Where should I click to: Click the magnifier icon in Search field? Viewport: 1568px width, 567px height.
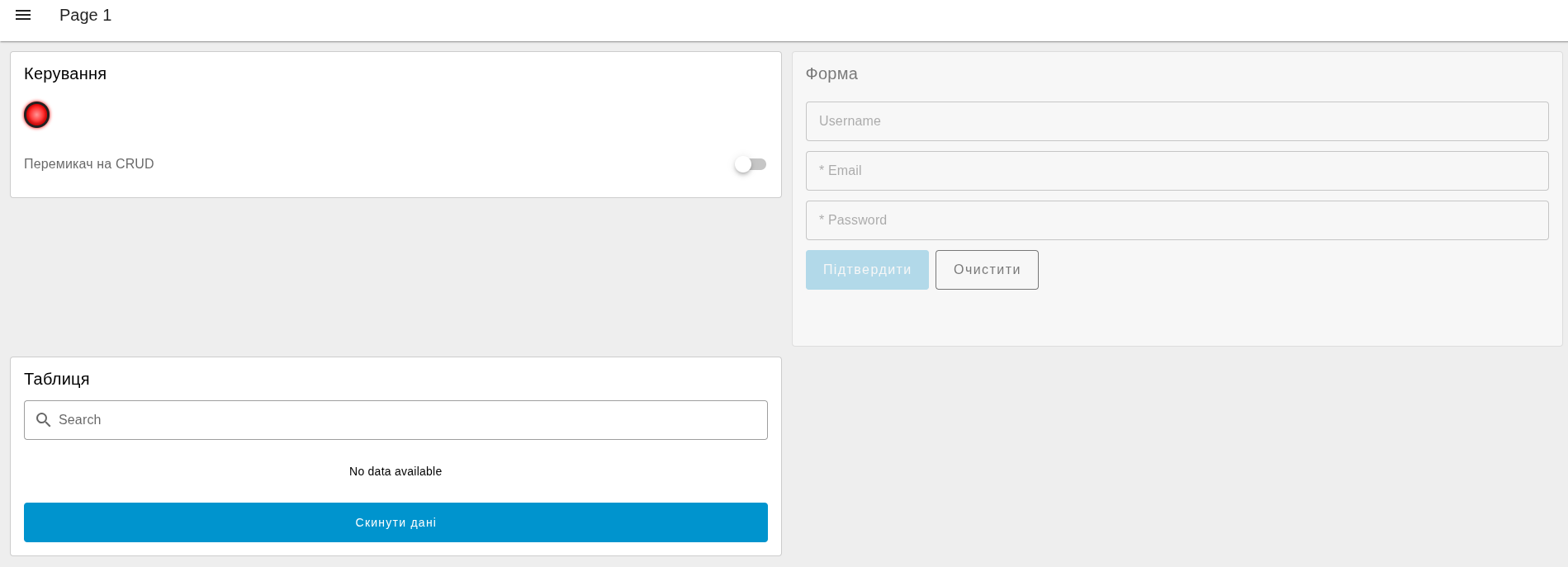click(44, 420)
